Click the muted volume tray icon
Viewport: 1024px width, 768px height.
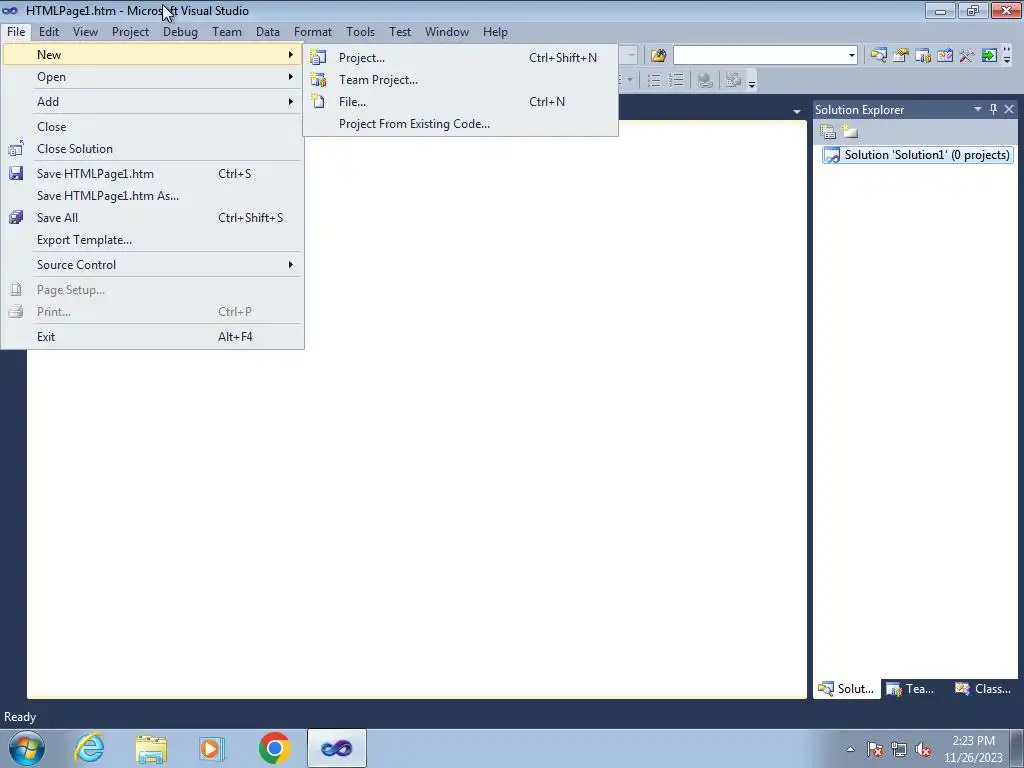[923, 749]
